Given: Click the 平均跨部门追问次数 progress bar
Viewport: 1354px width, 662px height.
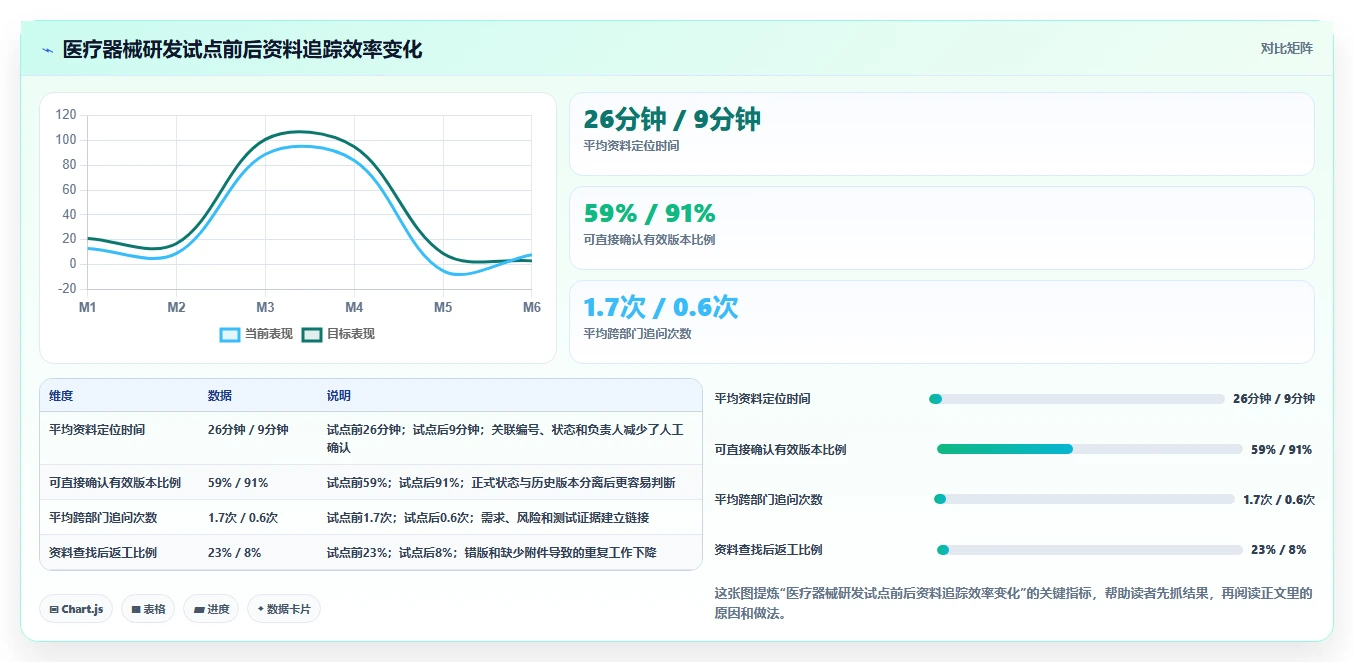Looking at the screenshot, I should pos(1084,499).
